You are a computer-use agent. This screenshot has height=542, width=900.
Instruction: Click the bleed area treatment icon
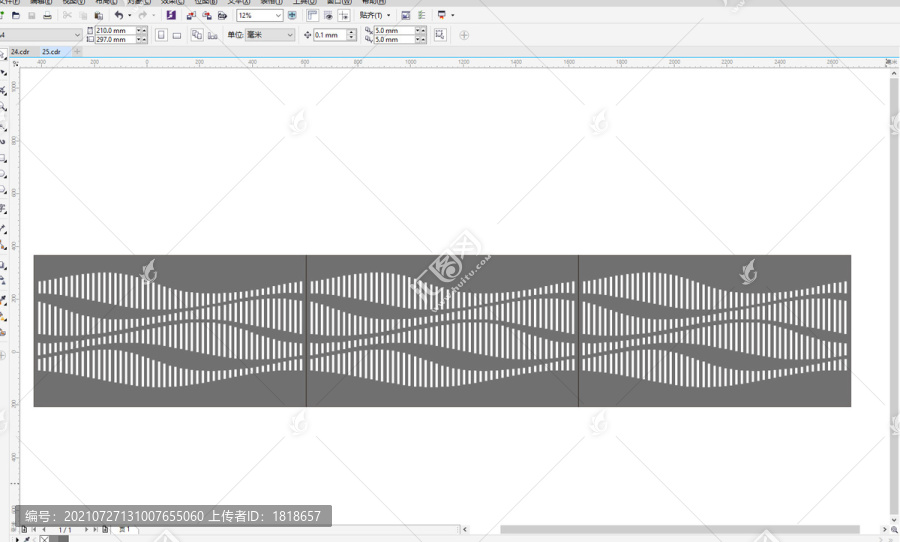(440, 35)
